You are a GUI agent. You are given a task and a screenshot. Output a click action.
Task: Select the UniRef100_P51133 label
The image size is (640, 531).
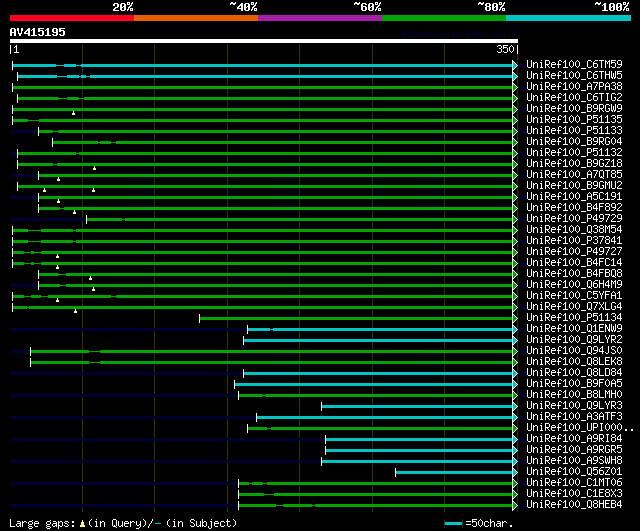[x=574, y=131]
